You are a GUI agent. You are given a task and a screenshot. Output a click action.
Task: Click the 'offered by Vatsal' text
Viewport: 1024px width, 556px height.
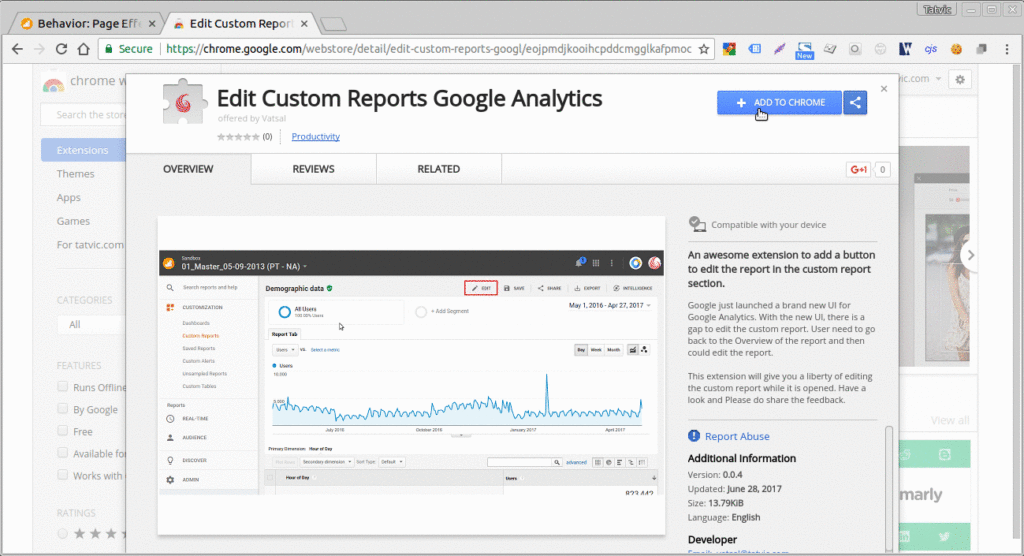251,118
